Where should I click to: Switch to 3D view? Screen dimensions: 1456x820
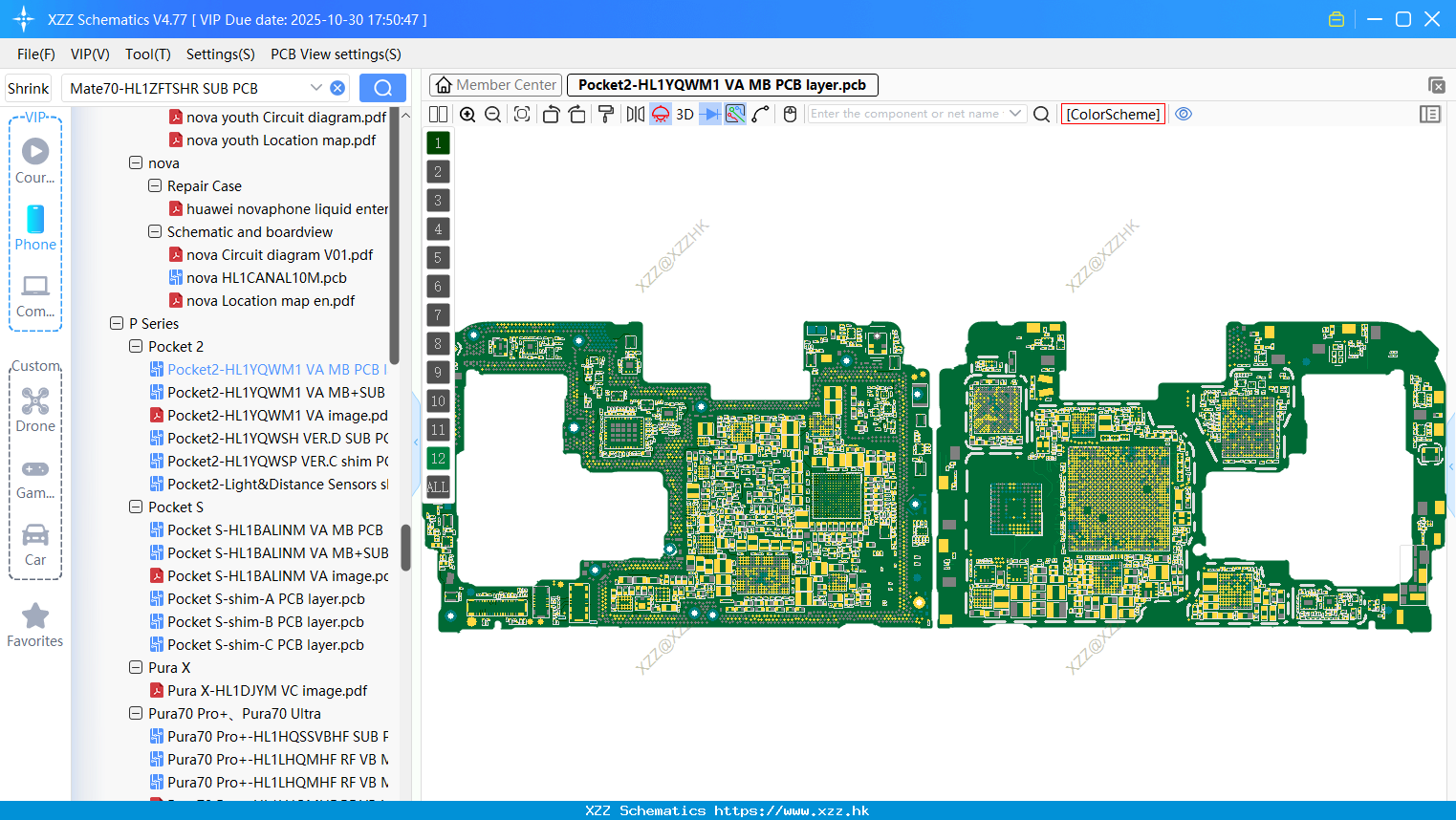(x=685, y=114)
